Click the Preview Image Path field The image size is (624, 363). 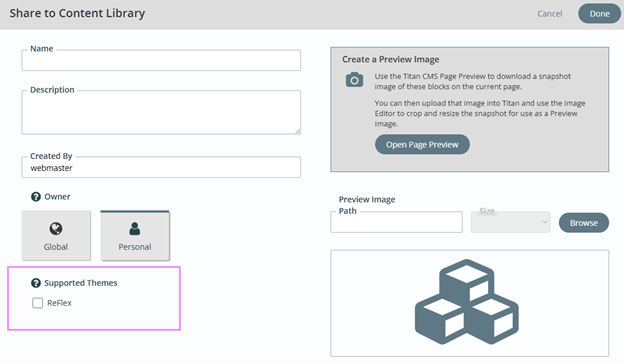pyautogui.click(x=396, y=222)
